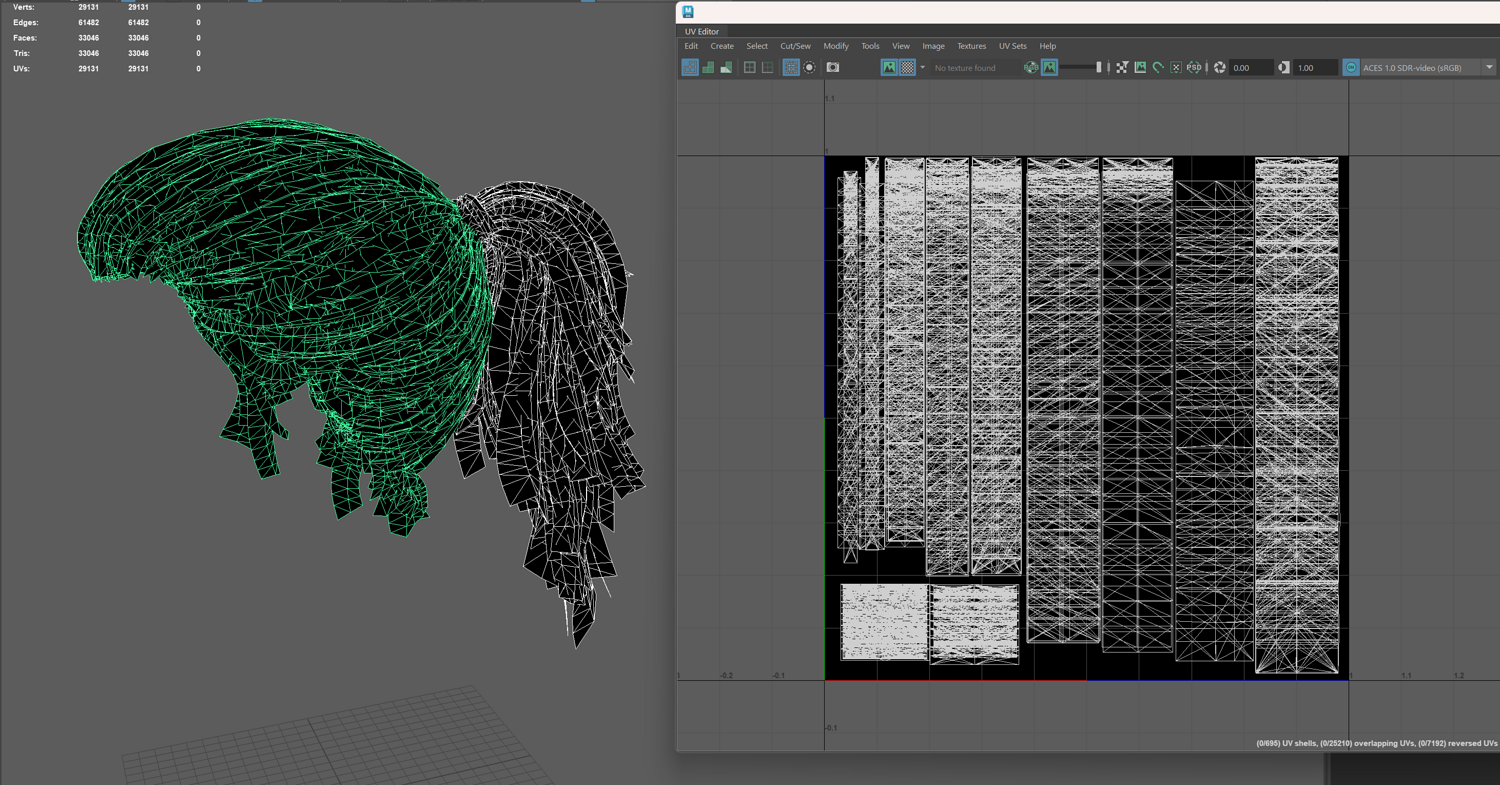Toggle wireframe UV shell display icon

click(x=690, y=67)
